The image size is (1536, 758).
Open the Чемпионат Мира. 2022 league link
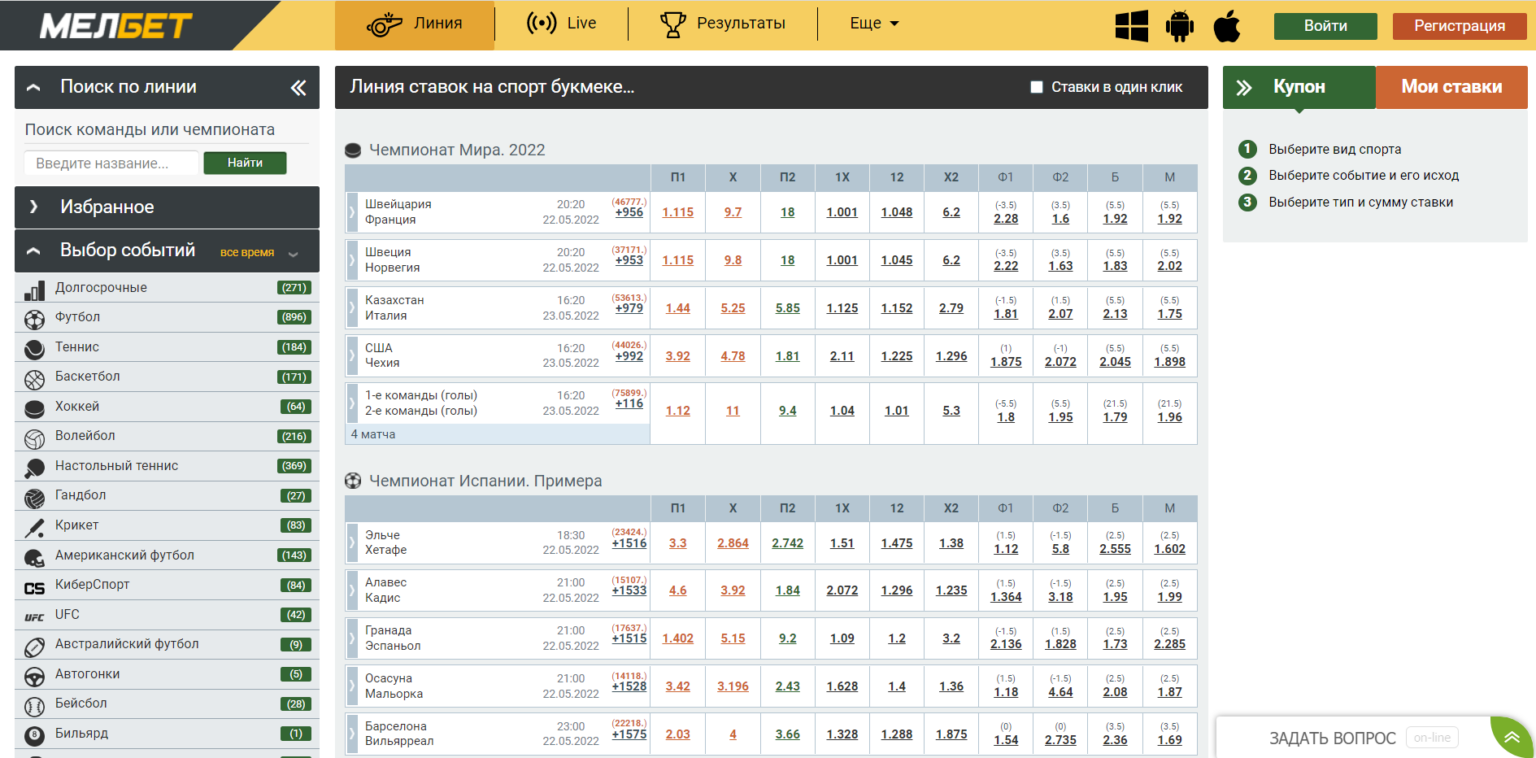tap(457, 150)
